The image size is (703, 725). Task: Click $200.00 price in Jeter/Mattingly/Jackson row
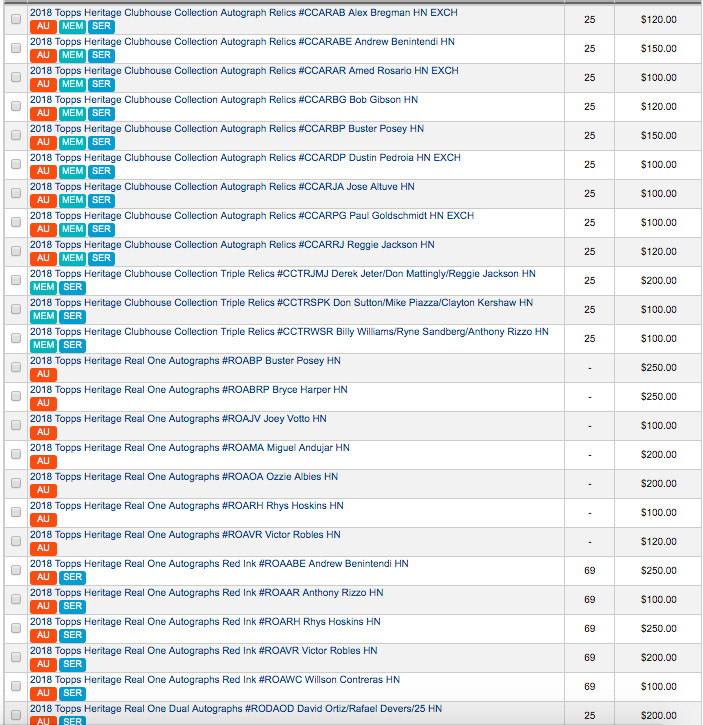658,281
